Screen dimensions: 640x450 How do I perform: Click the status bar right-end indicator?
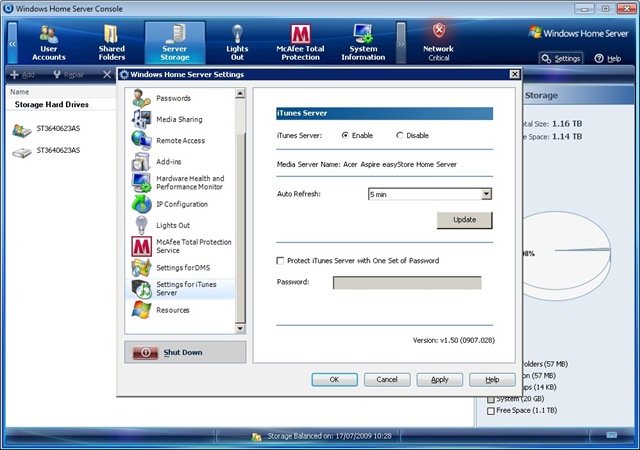coord(611,435)
